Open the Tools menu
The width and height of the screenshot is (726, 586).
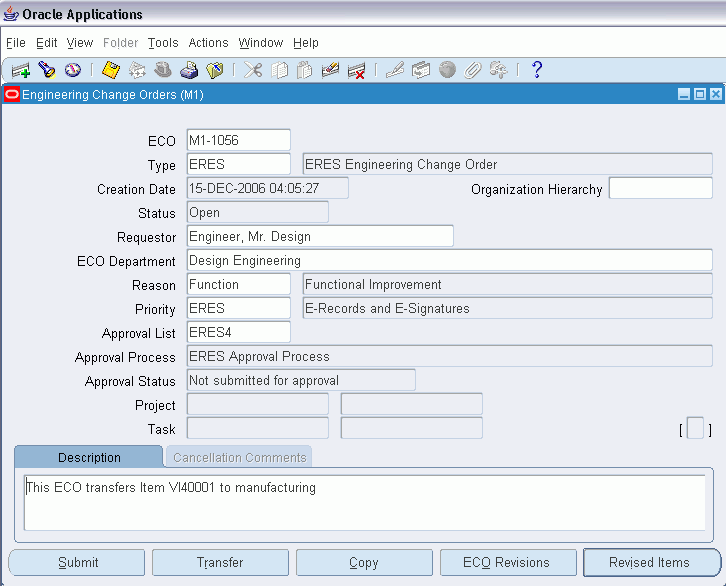pos(163,43)
